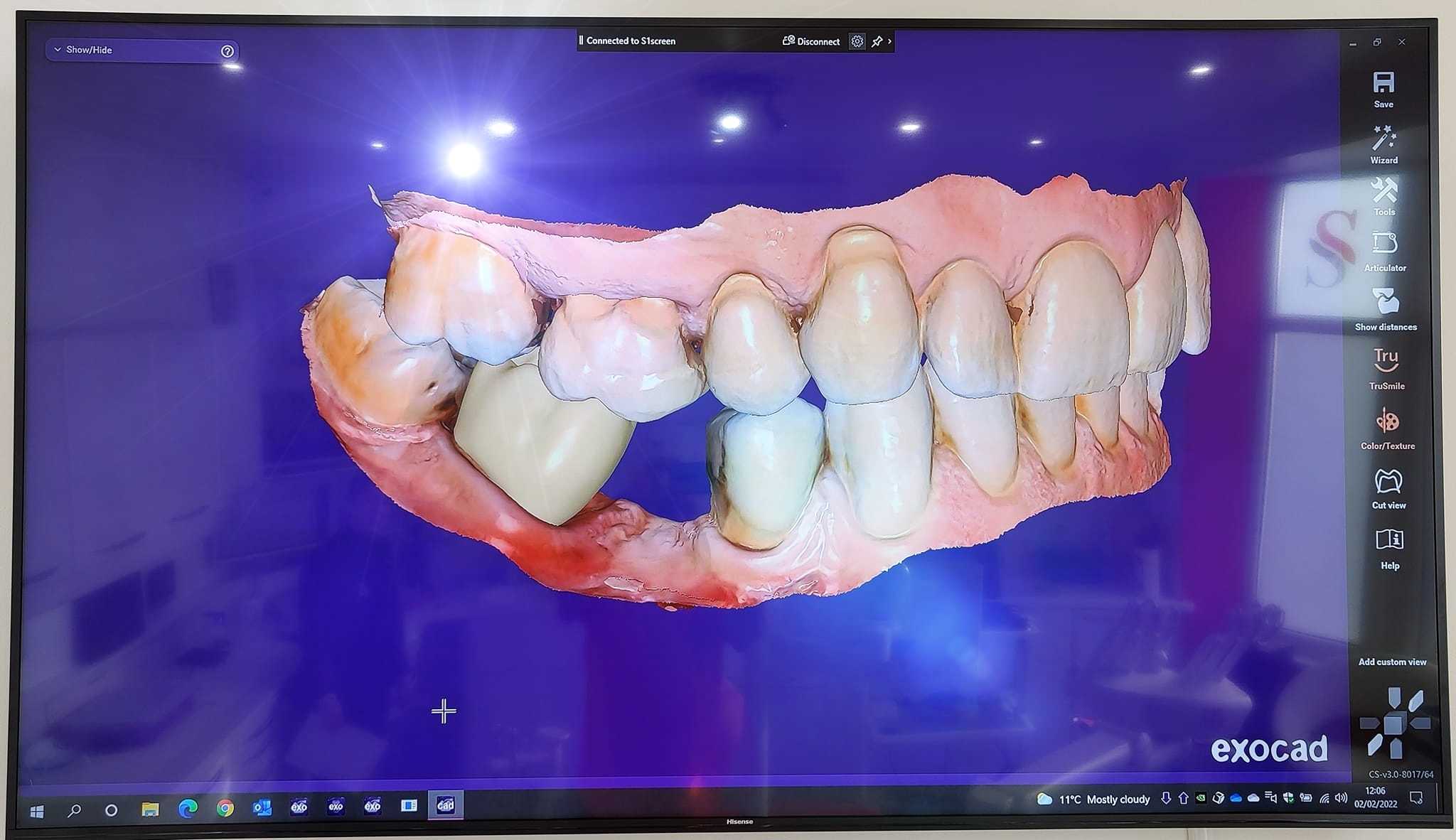1456x840 pixels.
Task: Open the Wi-Fi network tray icon
Action: click(1324, 798)
